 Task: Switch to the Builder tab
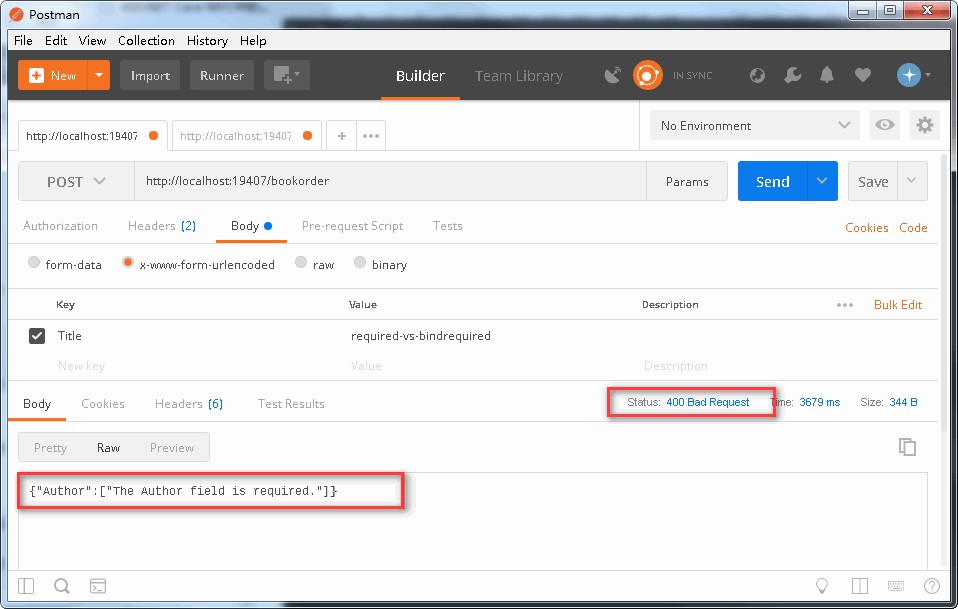point(420,76)
